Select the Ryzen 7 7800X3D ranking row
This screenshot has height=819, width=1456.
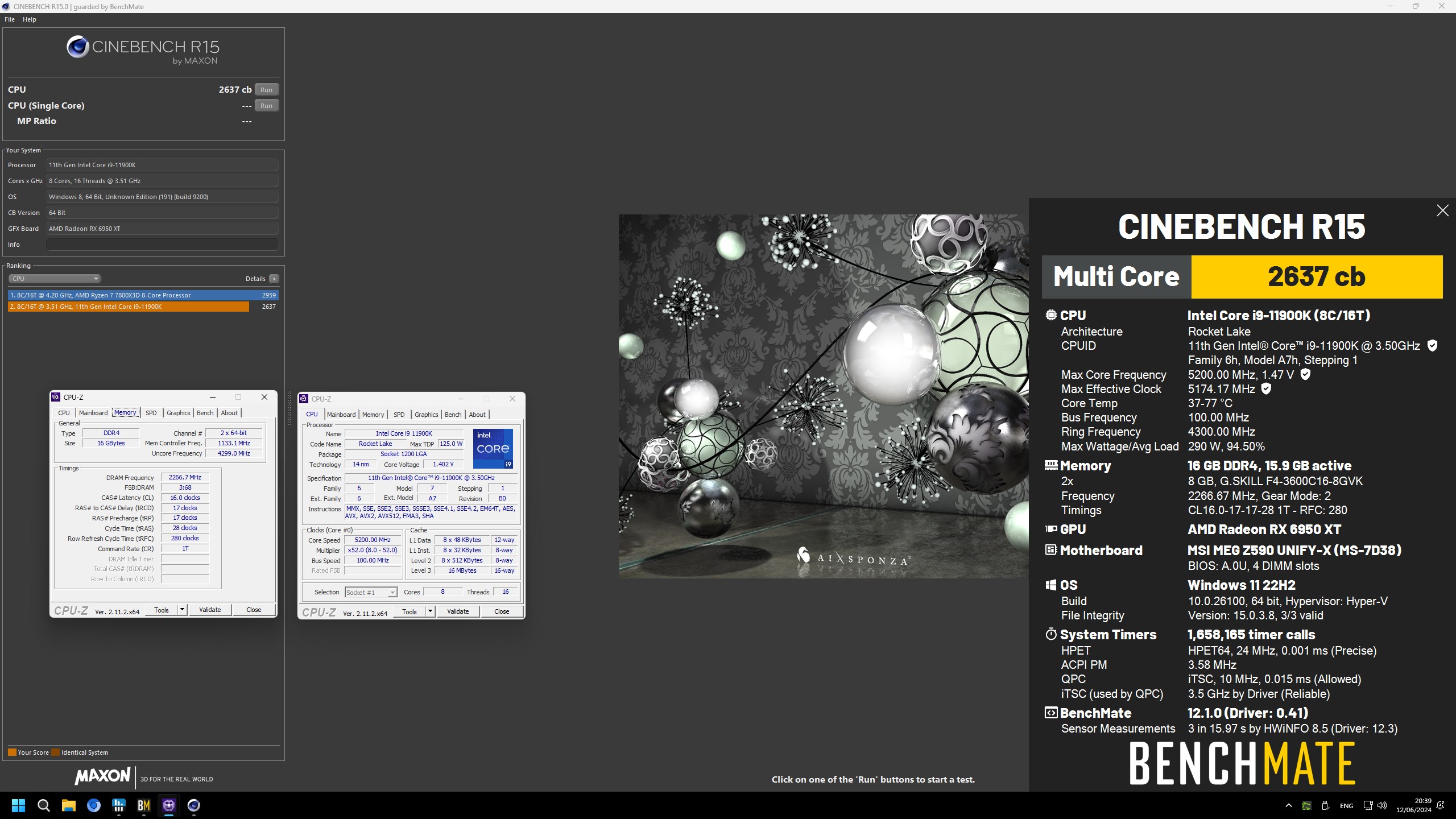tap(143, 295)
